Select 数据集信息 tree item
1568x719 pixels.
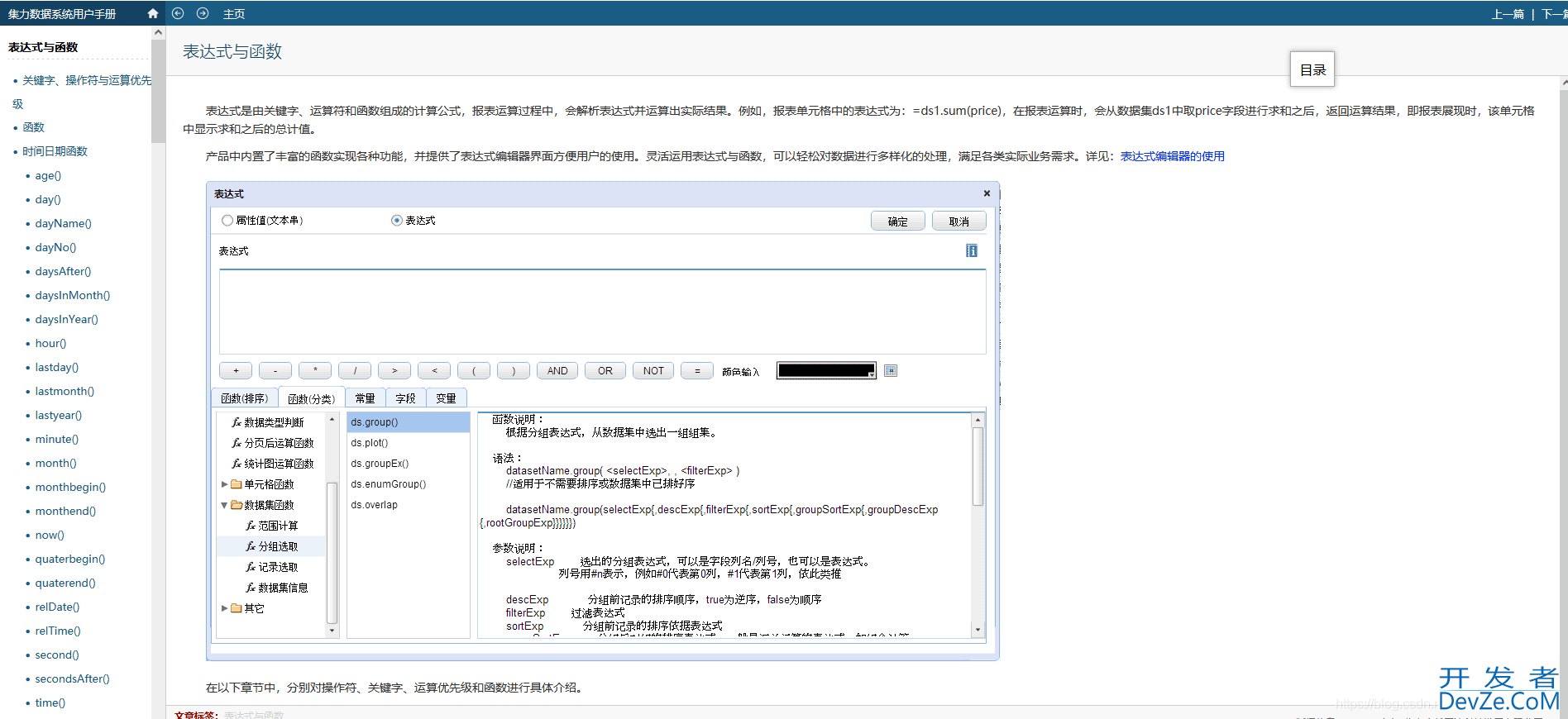283,588
